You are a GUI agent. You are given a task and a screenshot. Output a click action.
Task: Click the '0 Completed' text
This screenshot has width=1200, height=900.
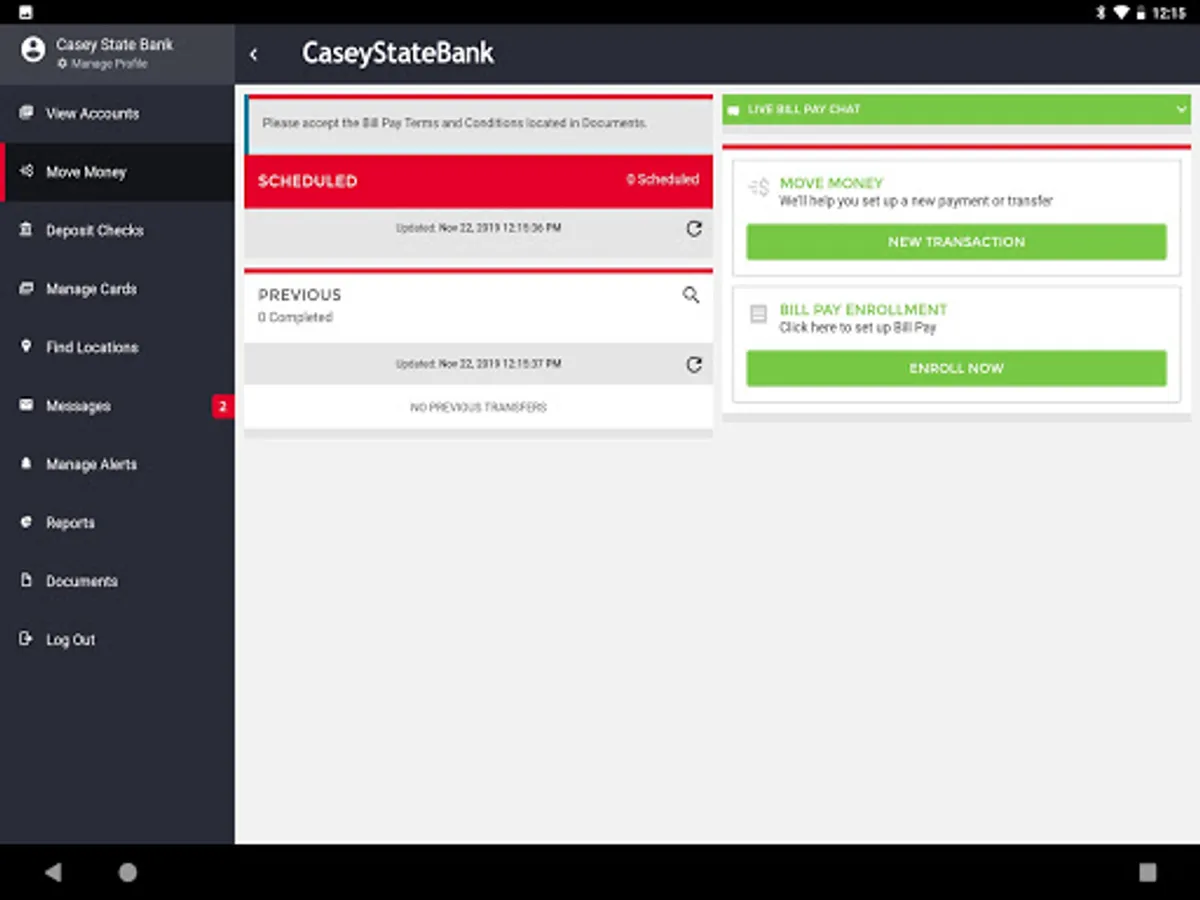click(295, 317)
